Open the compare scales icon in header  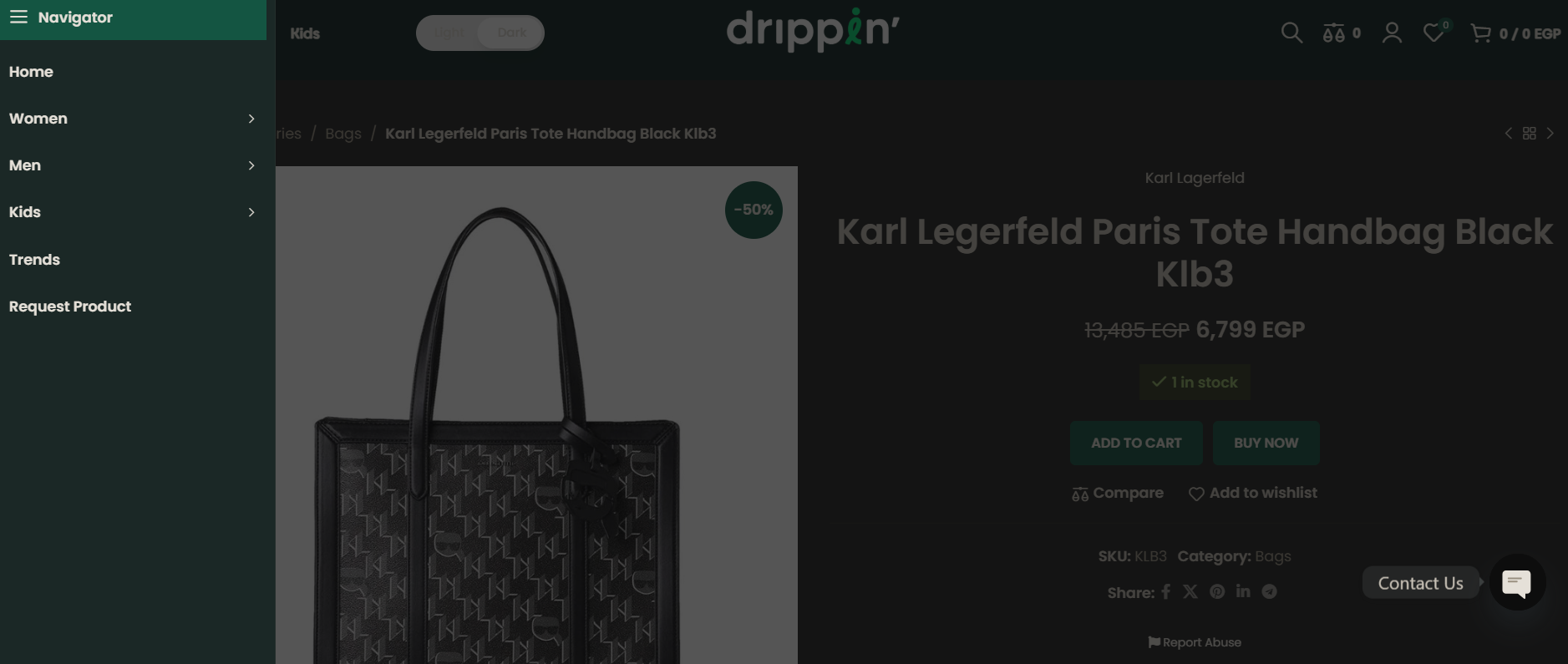[1334, 33]
